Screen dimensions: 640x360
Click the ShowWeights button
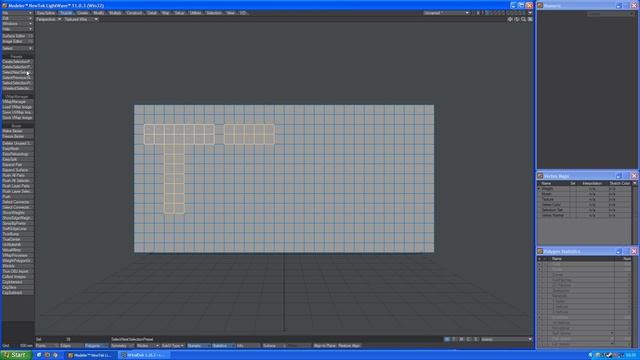pyautogui.click(x=17, y=213)
